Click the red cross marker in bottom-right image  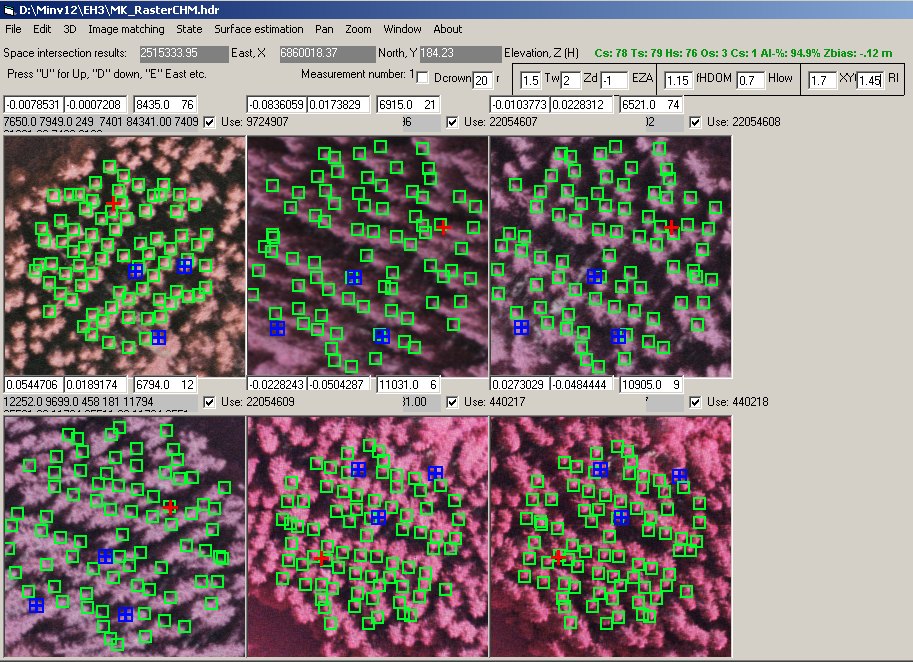[x=557, y=557]
